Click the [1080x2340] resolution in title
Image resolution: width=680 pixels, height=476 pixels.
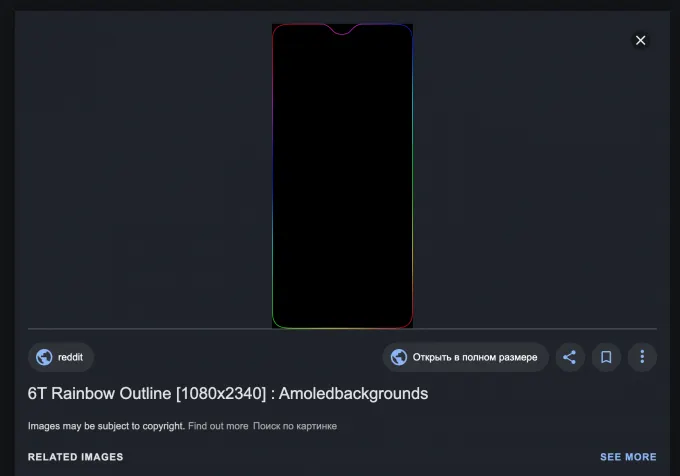pos(218,393)
